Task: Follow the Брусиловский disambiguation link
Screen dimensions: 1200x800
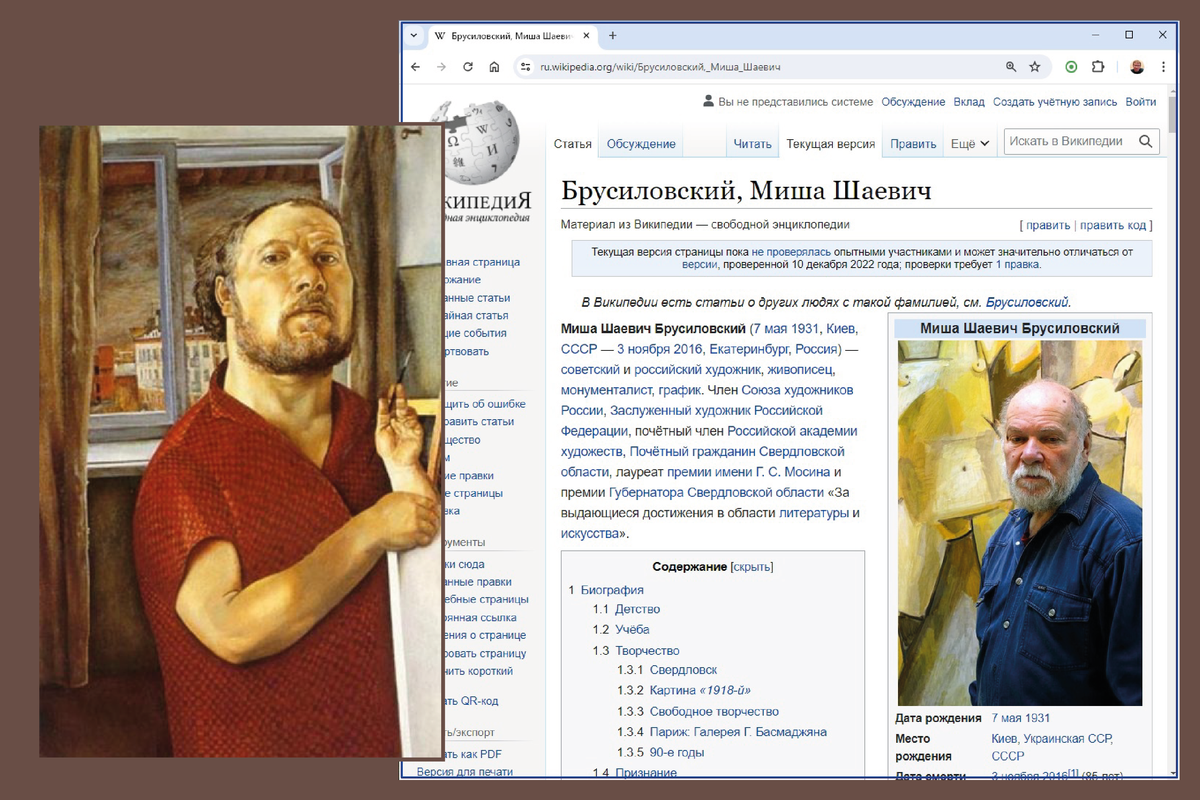Action: click(1027, 302)
